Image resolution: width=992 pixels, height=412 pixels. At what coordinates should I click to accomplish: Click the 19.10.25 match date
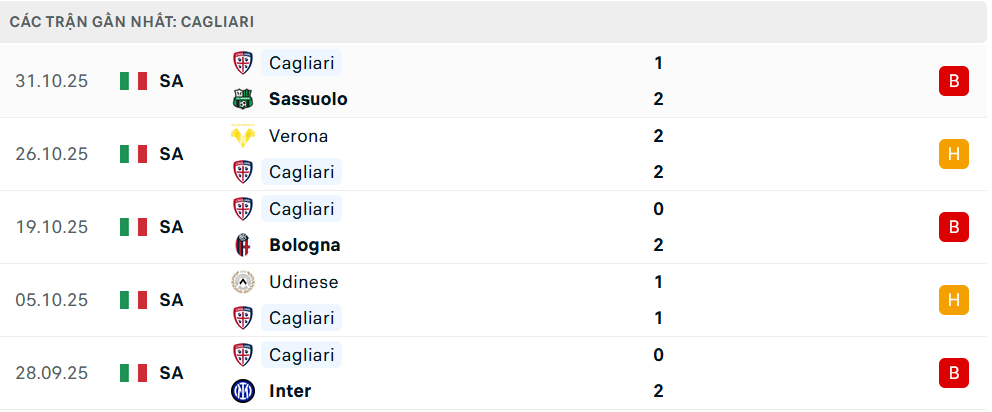coord(52,227)
